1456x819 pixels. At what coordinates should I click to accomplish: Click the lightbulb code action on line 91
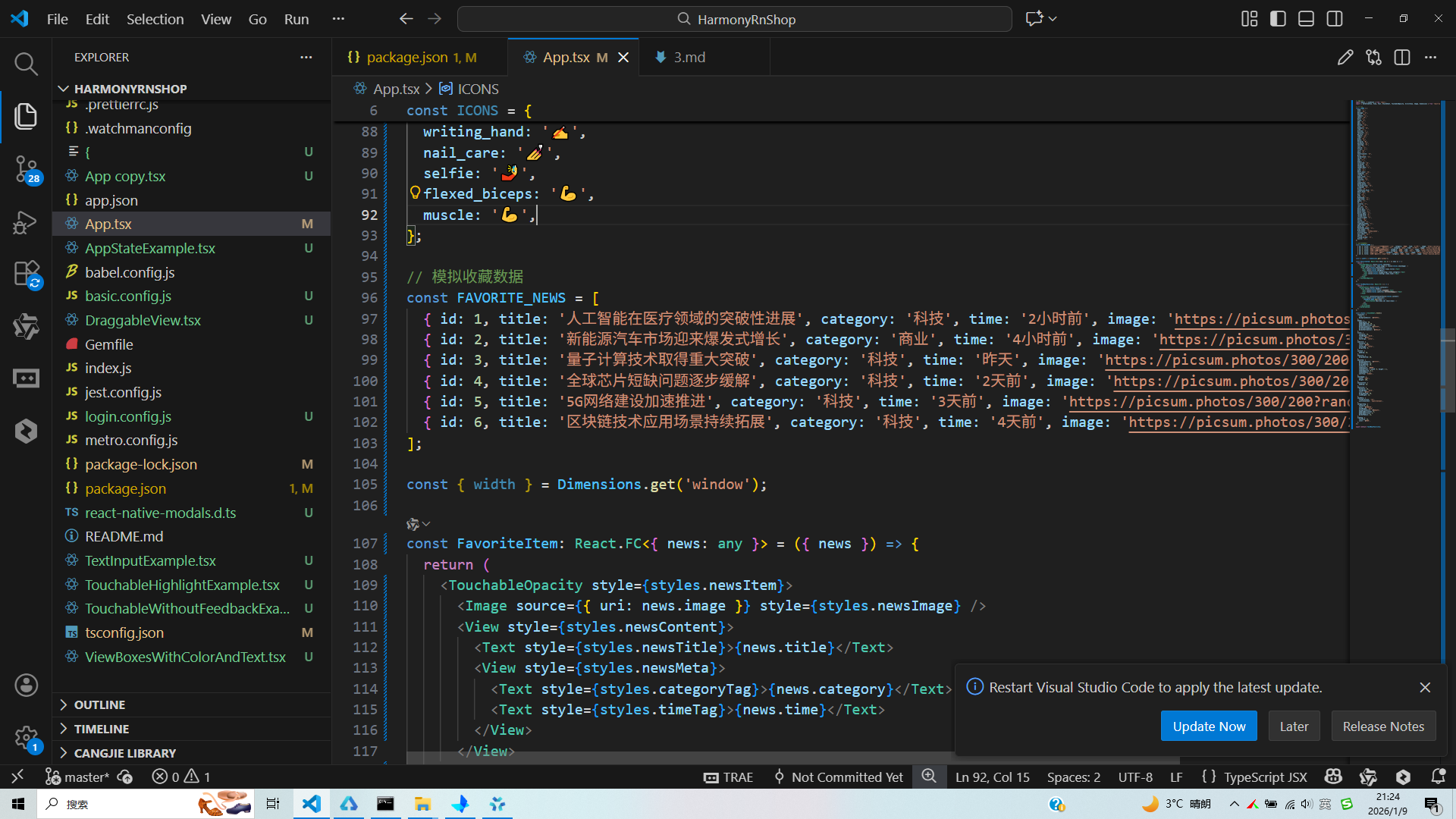click(415, 193)
